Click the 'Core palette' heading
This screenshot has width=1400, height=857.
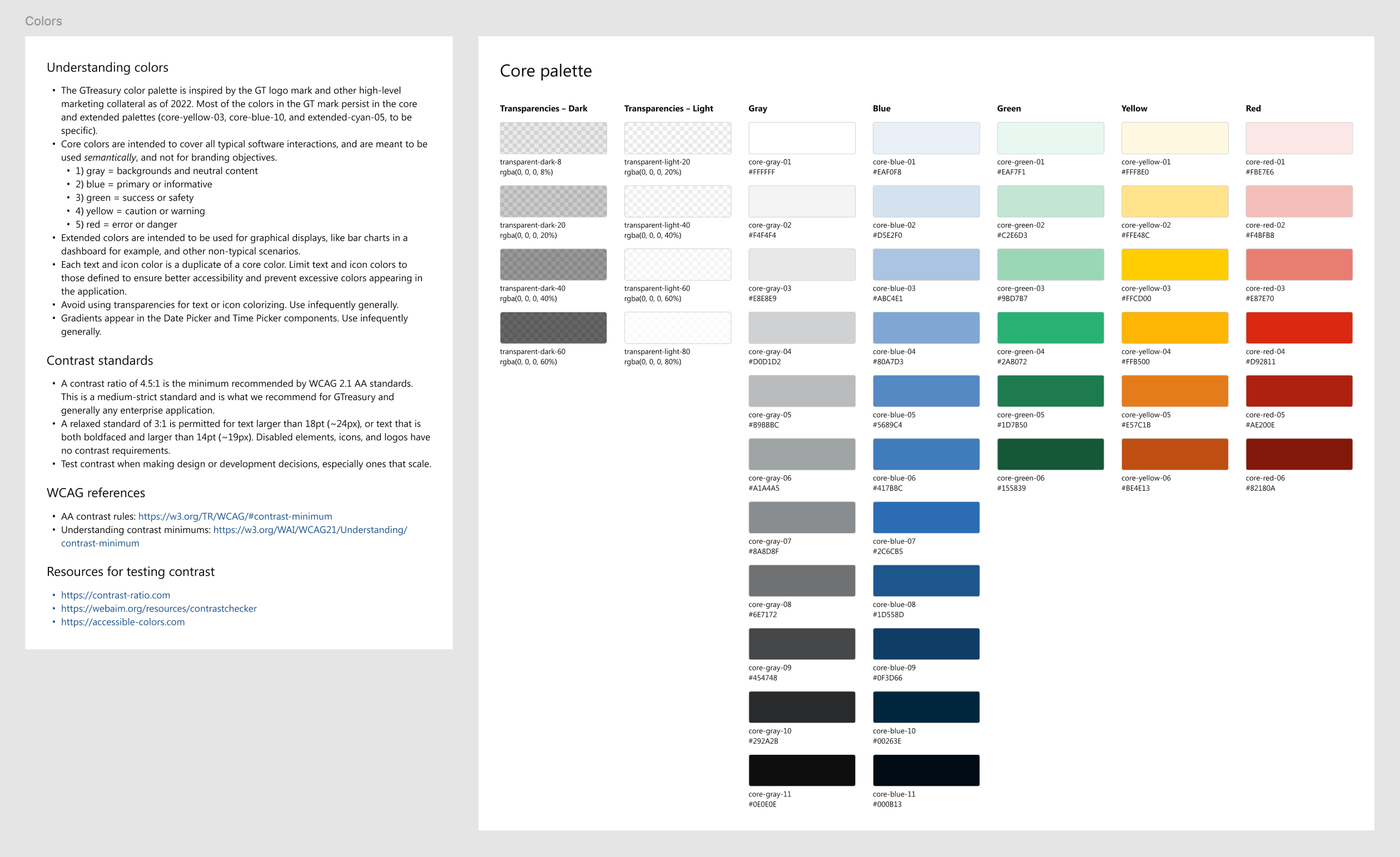[546, 71]
